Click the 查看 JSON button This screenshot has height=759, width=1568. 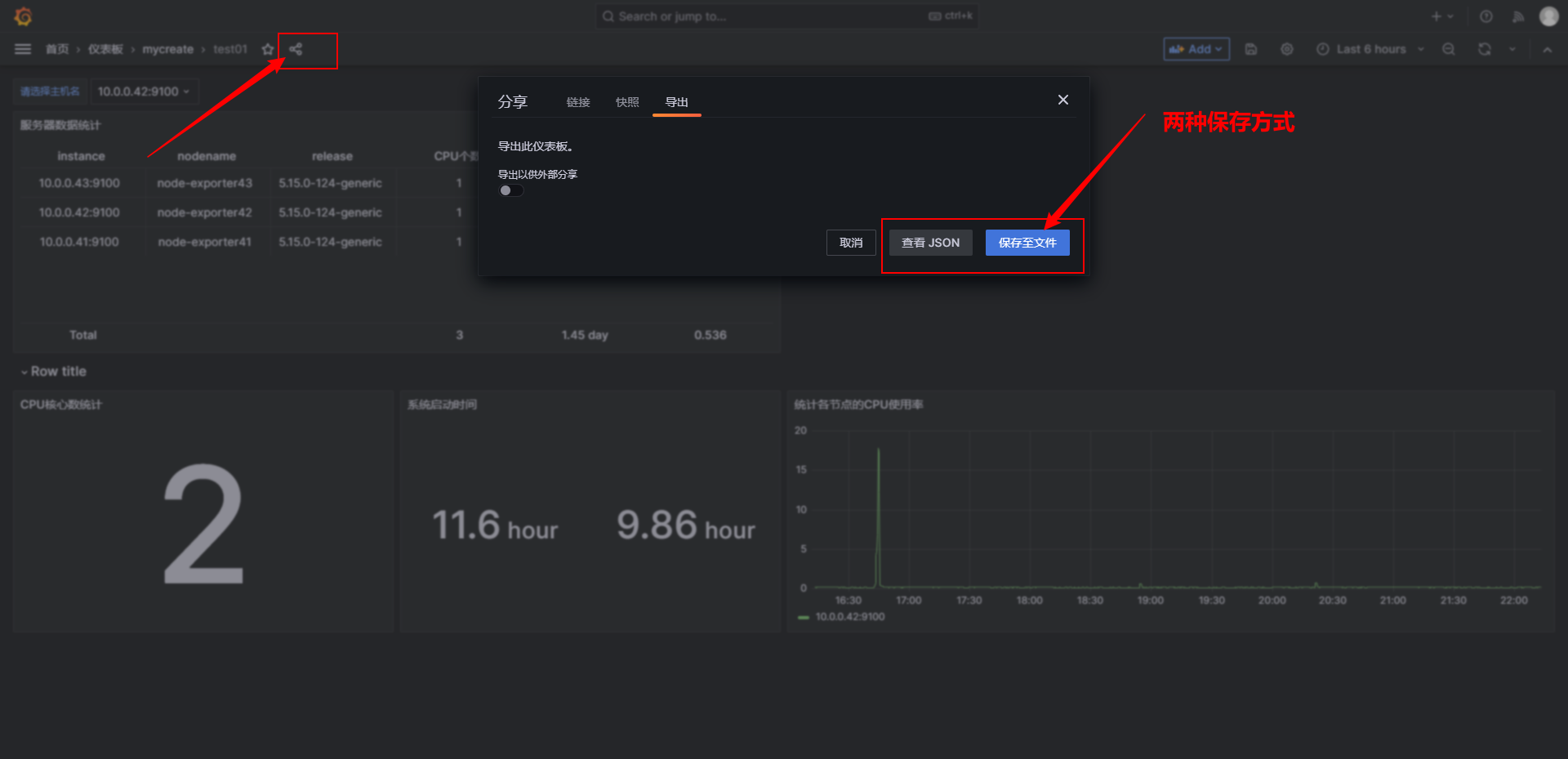pos(930,243)
